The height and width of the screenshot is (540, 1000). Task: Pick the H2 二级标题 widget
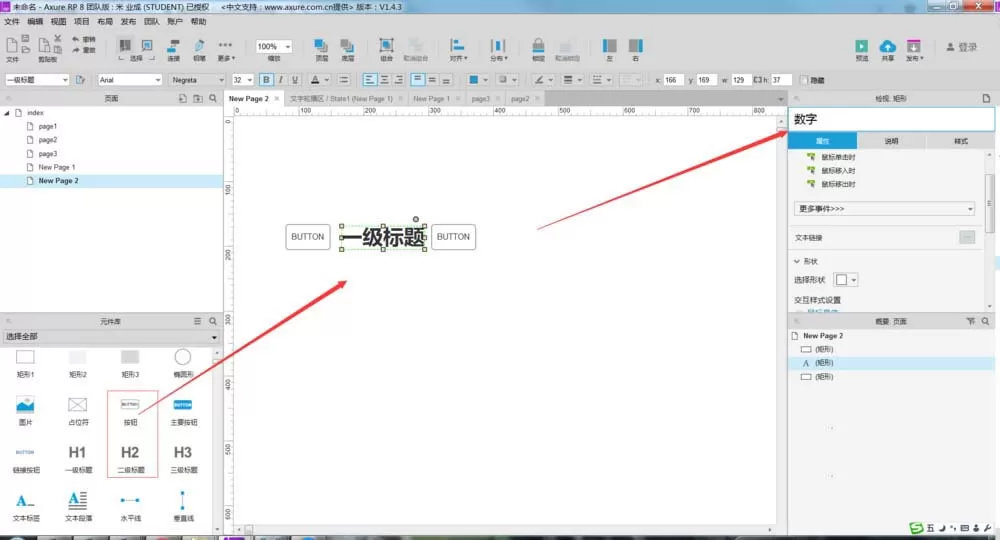[x=131, y=459]
